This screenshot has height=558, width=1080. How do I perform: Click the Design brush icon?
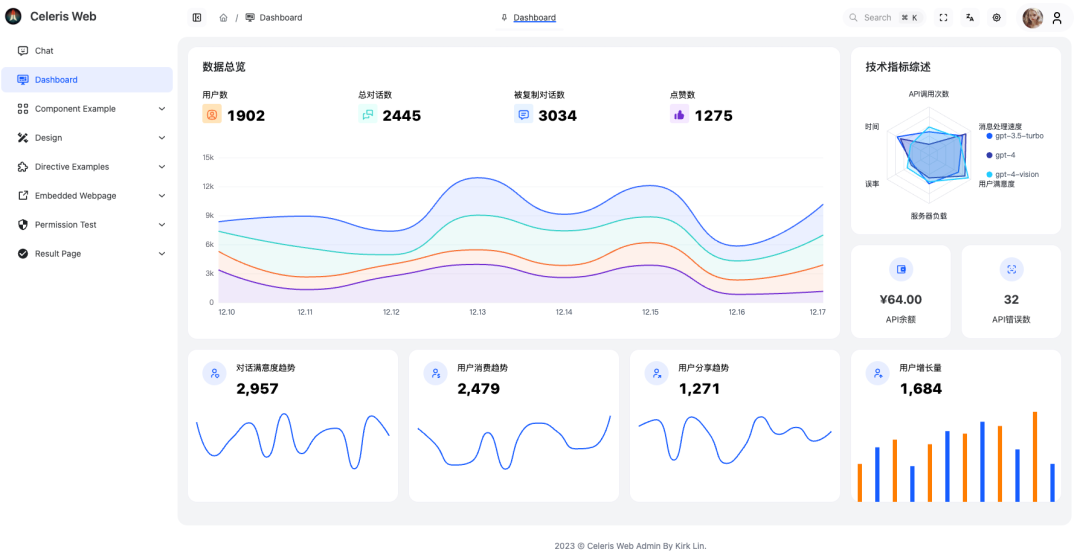23,138
